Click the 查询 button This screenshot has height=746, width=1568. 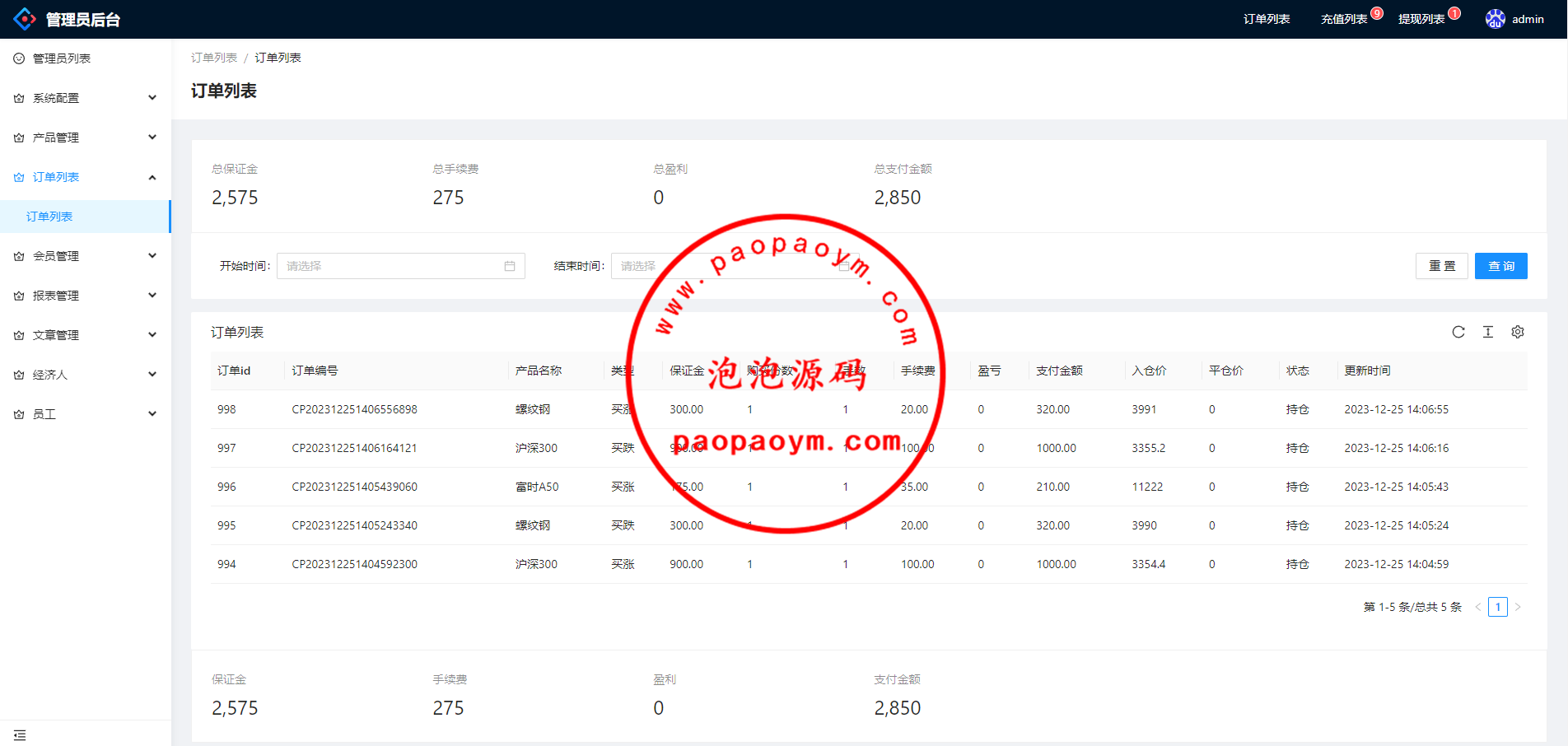point(1500,266)
